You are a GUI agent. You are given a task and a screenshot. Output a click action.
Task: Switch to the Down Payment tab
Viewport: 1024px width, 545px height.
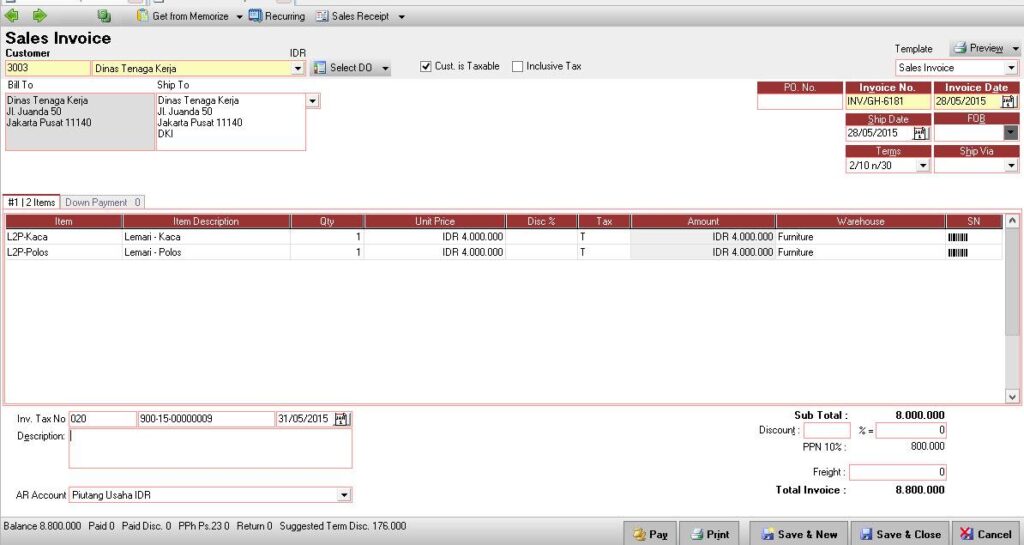point(103,202)
